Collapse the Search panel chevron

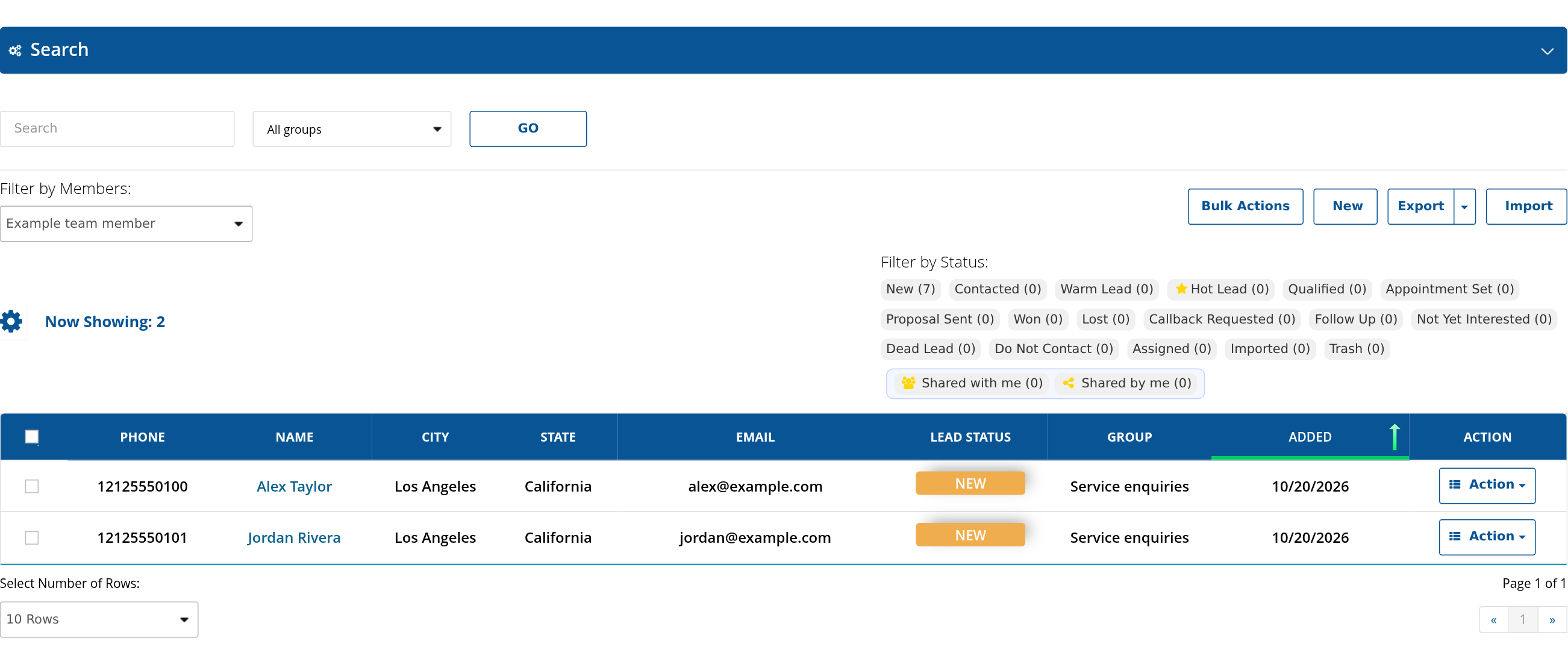click(1547, 51)
